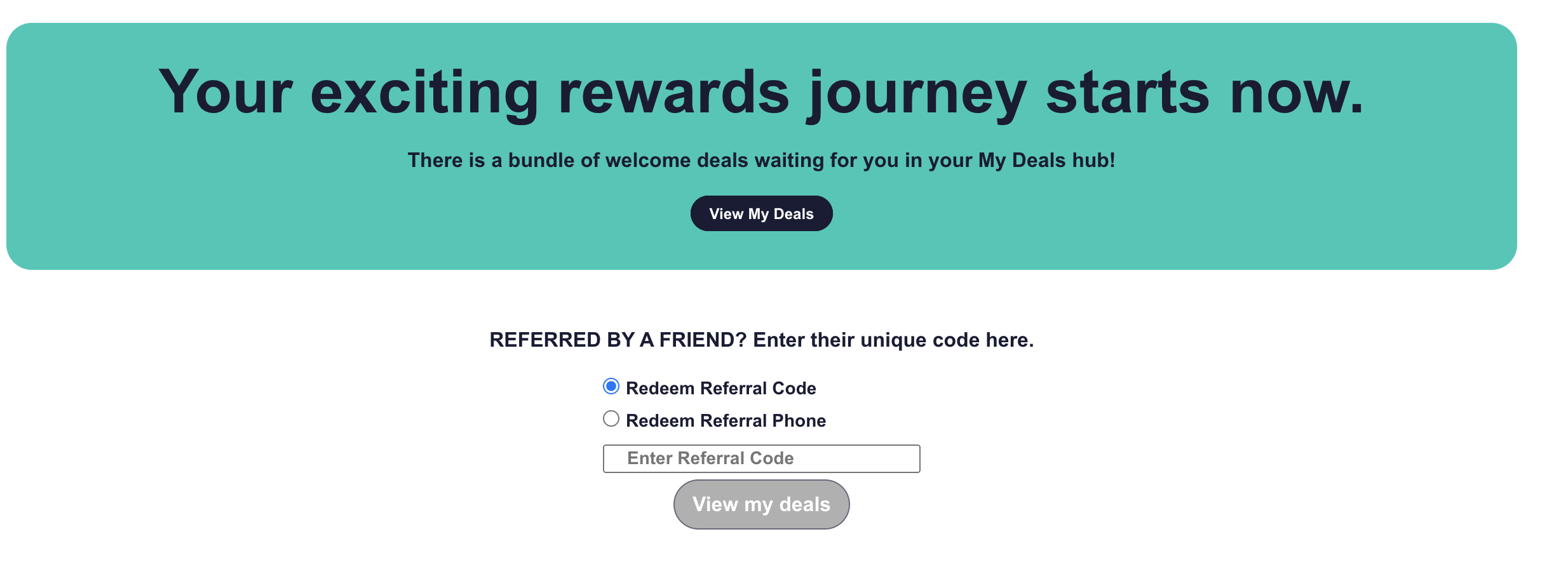Click the rewards journey headline text
This screenshot has height=574, width=1568.
(761, 93)
